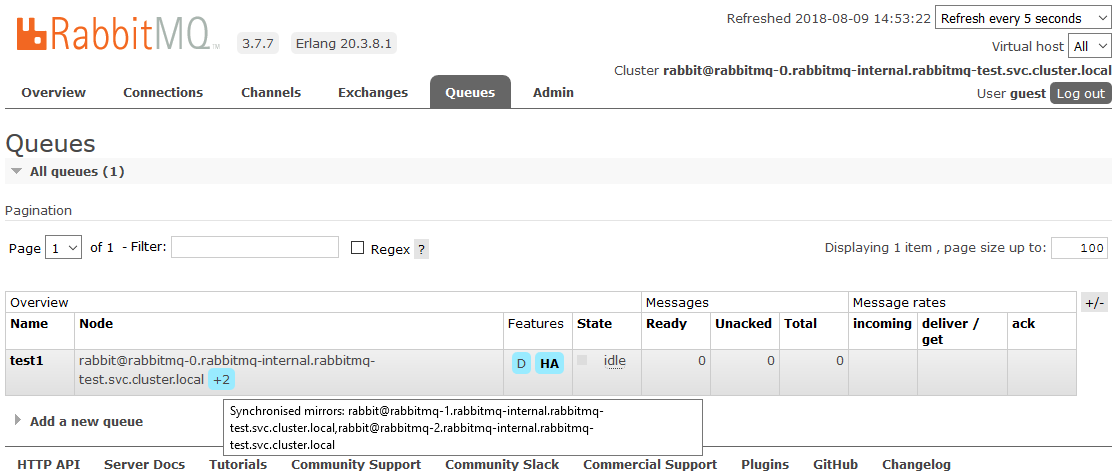Sort by the Unacked column header
The image size is (1114, 476).
pos(743,323)
